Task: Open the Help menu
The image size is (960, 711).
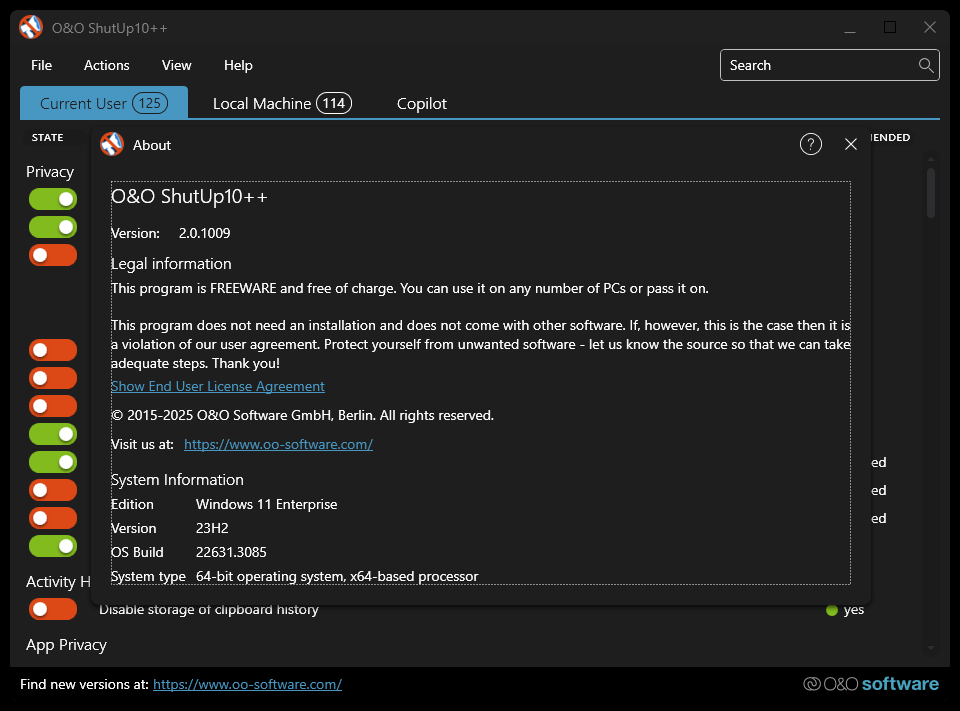Action: (238, 65)
